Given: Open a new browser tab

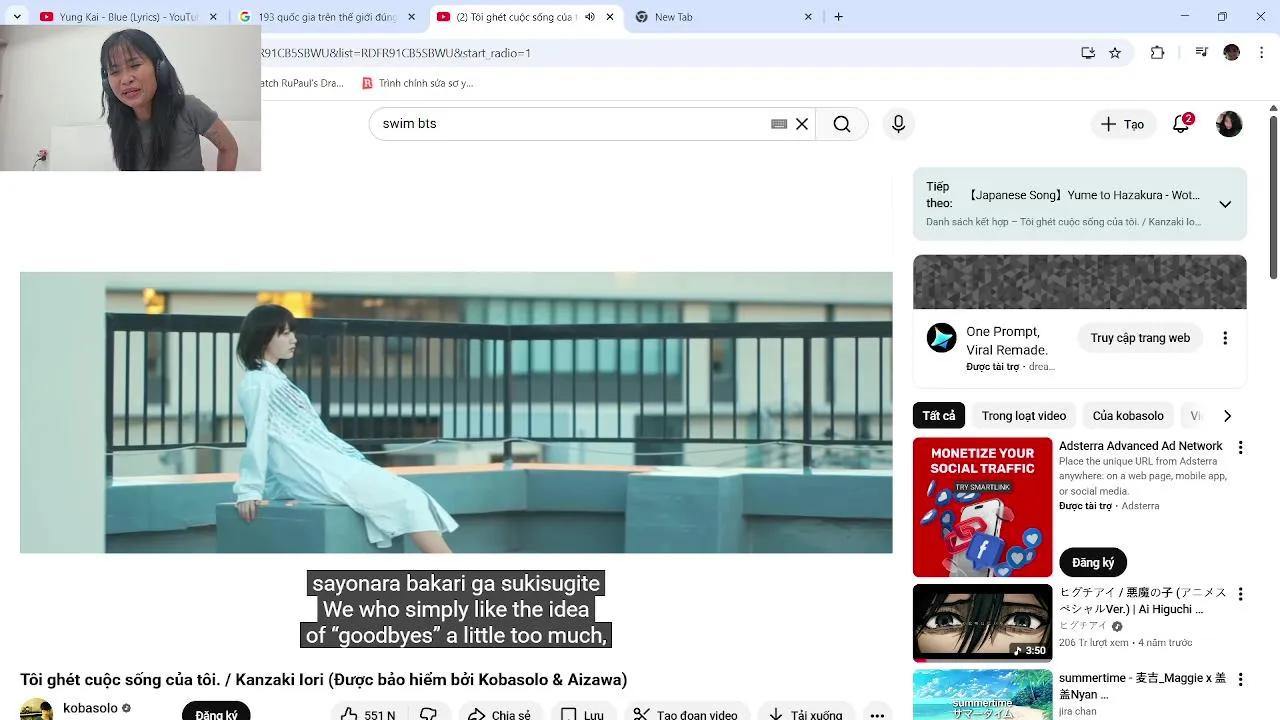Looking at the screenshot, I should (838, 17).
